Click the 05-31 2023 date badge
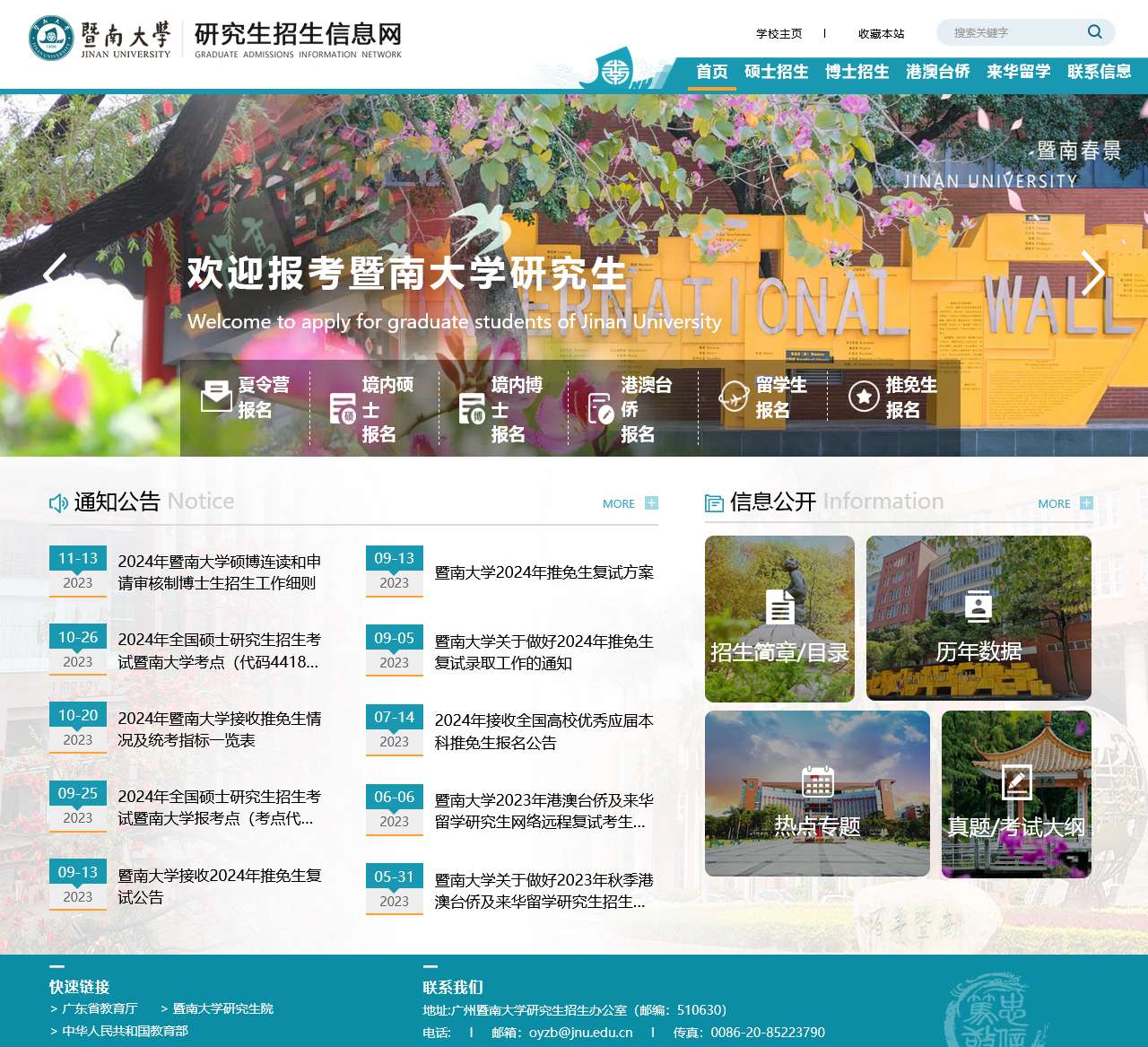The height and width of the screenshot is (1047, 1148). click(395, 889)
